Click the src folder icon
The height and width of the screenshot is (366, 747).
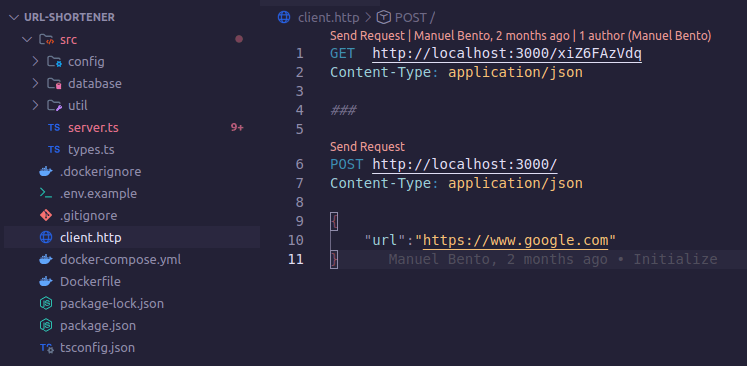point(46,40)
